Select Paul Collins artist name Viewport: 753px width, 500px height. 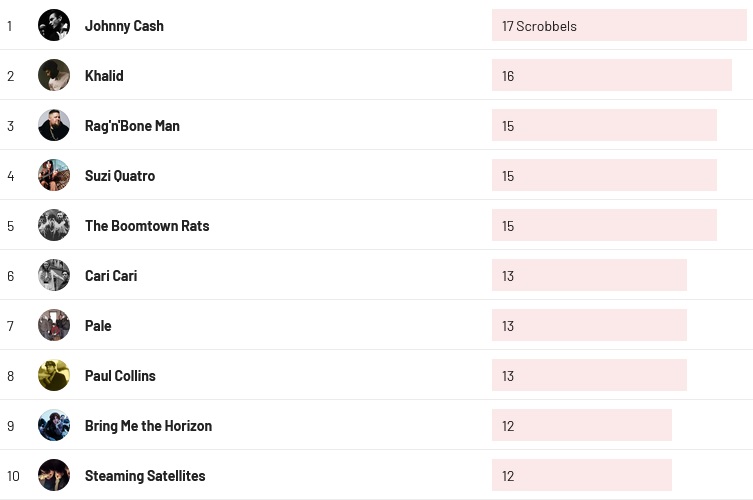(120, 376)
